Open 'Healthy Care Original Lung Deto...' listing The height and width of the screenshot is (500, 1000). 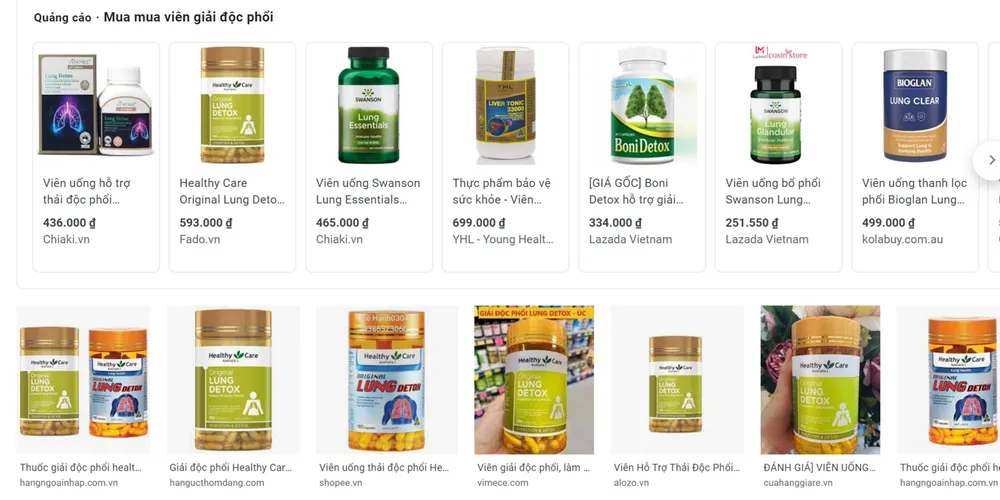[x=232, y=191]
